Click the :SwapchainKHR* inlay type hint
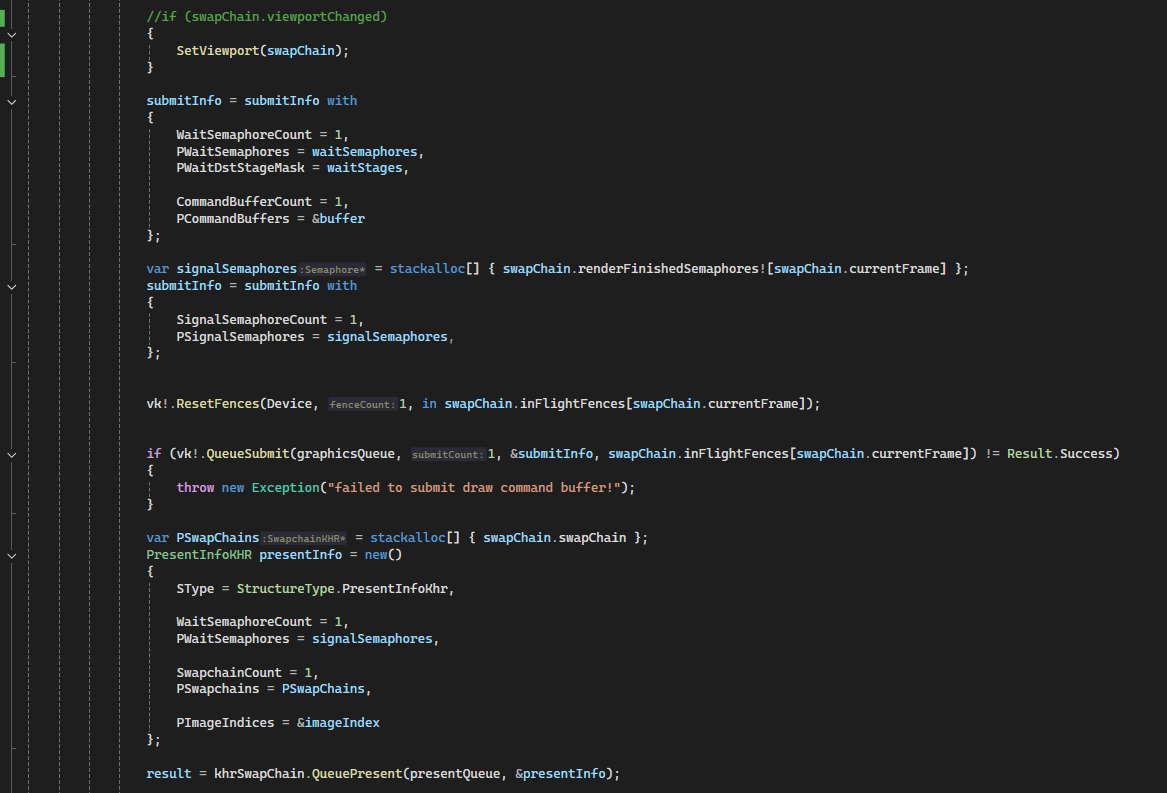The width and height of the screenshot is (1167, 793). [x=304, y=538]
